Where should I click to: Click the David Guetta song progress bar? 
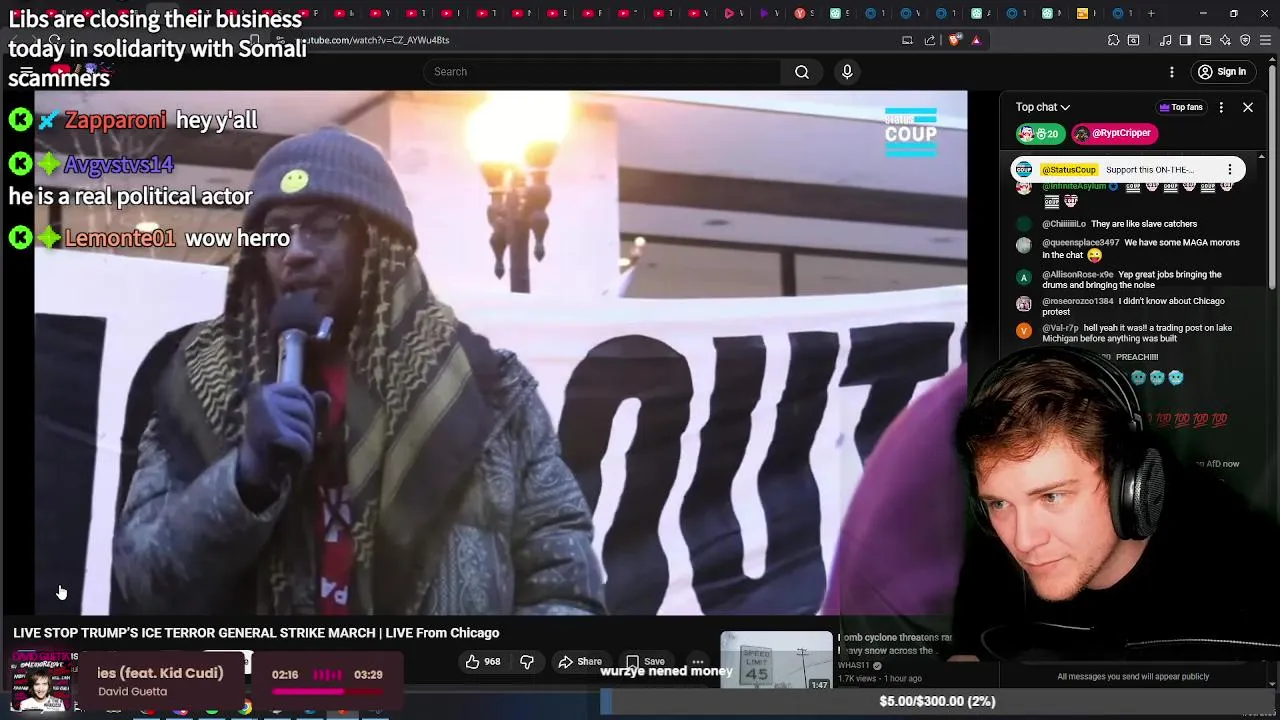[x=329, y=691]
